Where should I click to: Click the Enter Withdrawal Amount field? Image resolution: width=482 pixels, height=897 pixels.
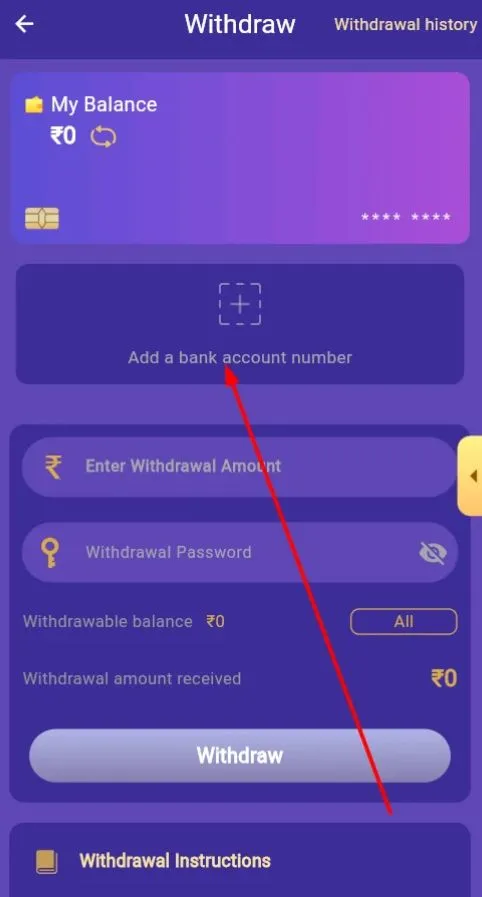coord(240,467)
